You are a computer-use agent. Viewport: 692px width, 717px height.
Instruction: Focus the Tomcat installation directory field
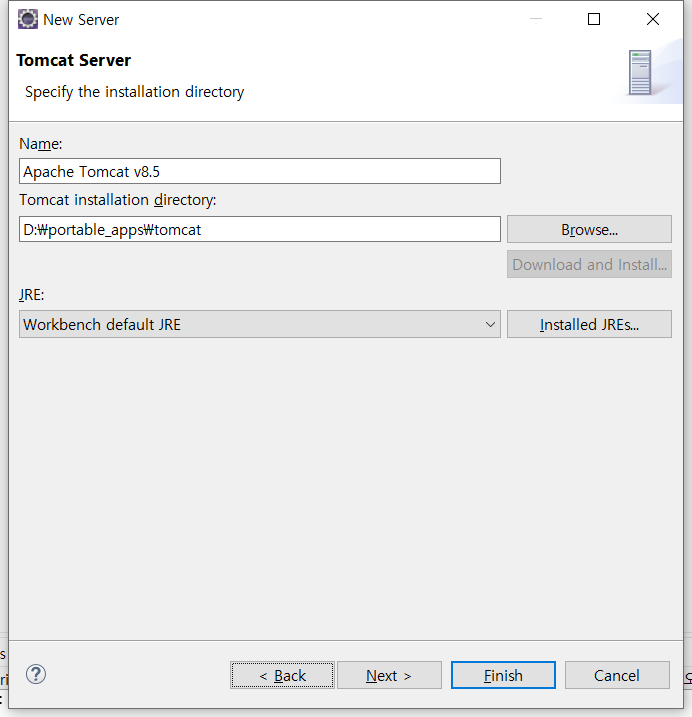coord(260,229)
